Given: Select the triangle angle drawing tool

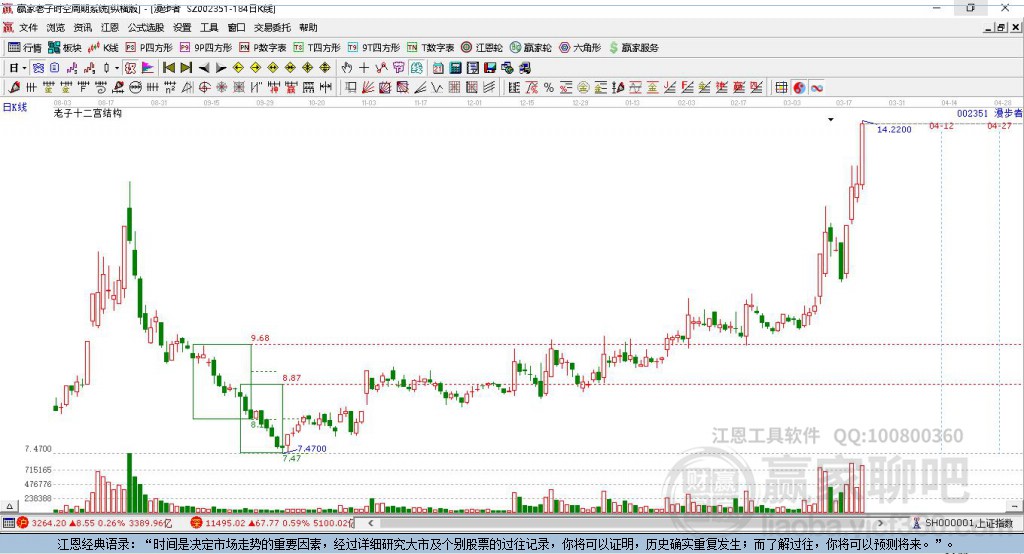Looking at the screenshot, I should click(187, 88).
